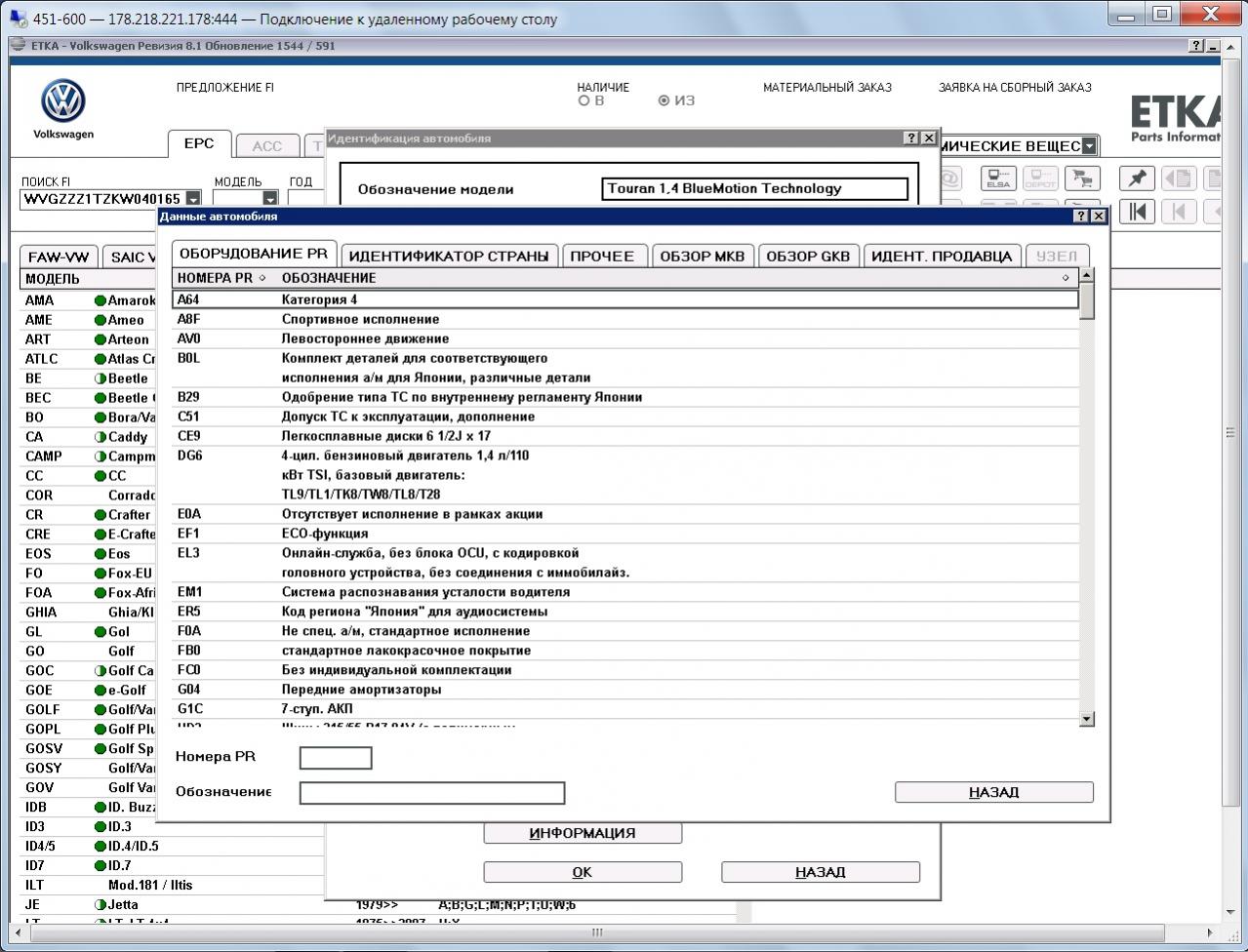Close the Данные автомобиля dialog

coord(1099,216)
